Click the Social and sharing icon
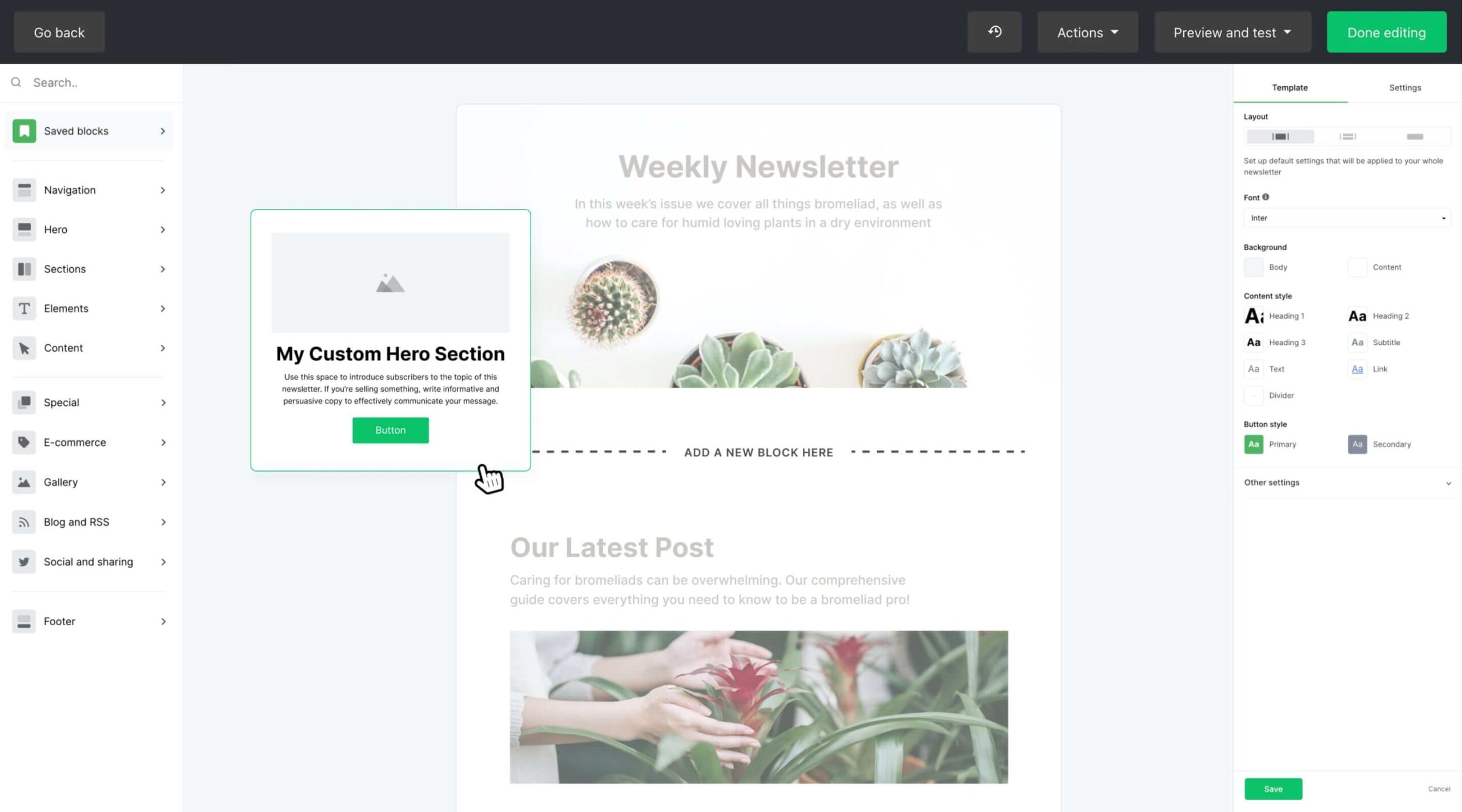 pyautogui.click(x=23, y=561)
